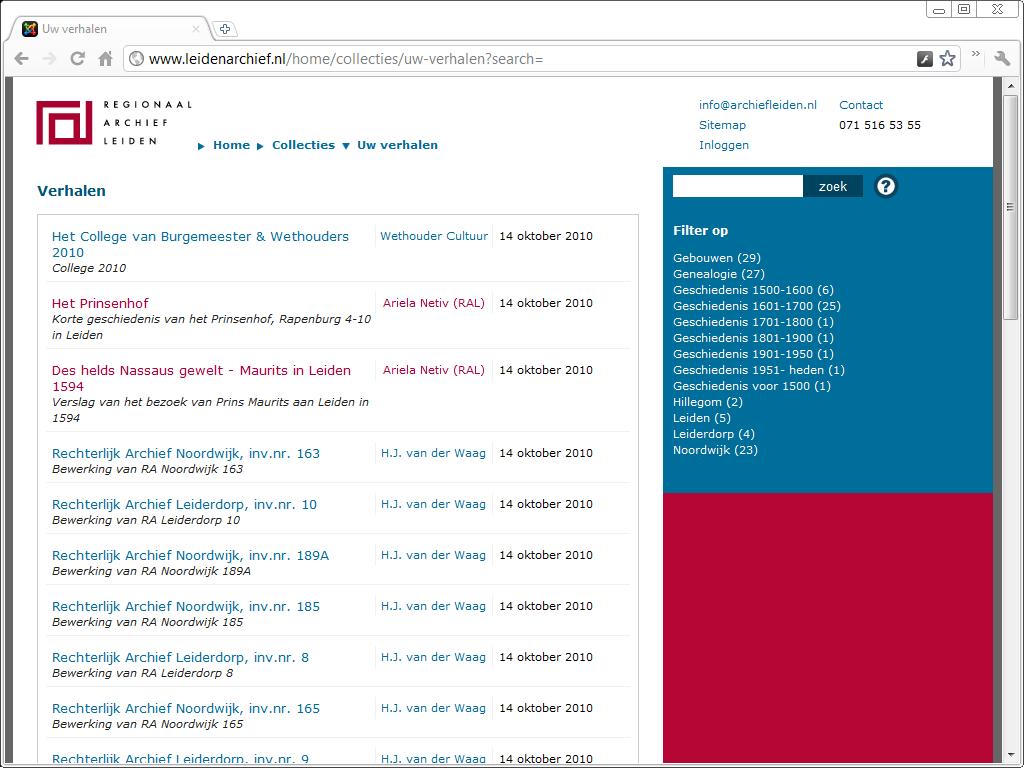The image size is (1024, 768).
Task: Open info@archiefleiden.nl email link
Action: coord(758,105)
